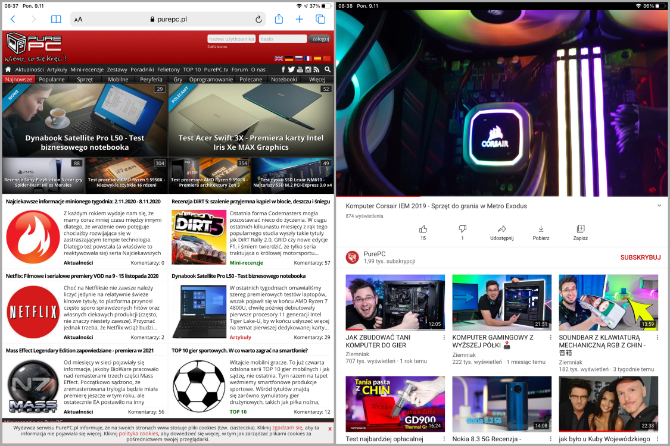Show all Safari tabs overview icon
The image size is (670, 446).
(320, 19)
